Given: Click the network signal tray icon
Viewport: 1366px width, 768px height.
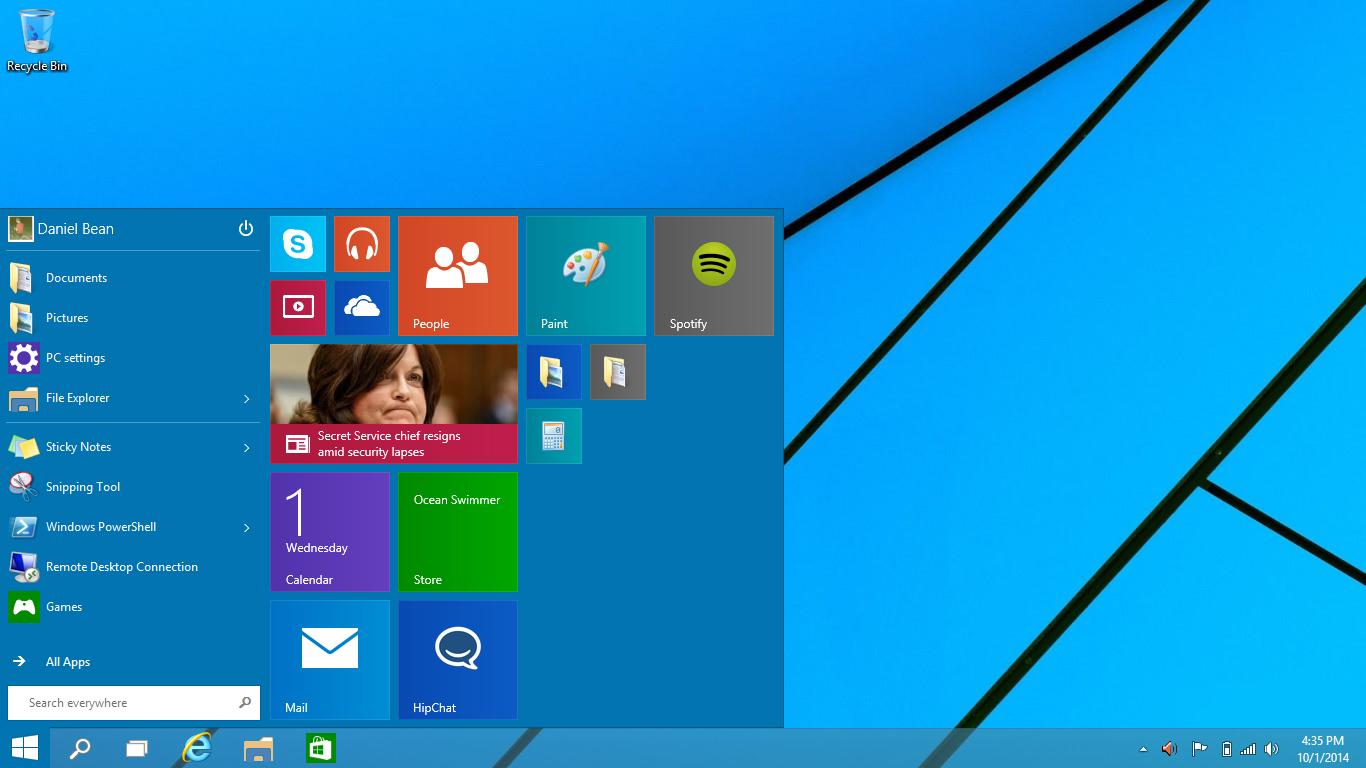Looking at the screenshot, I should point(1248,749).
